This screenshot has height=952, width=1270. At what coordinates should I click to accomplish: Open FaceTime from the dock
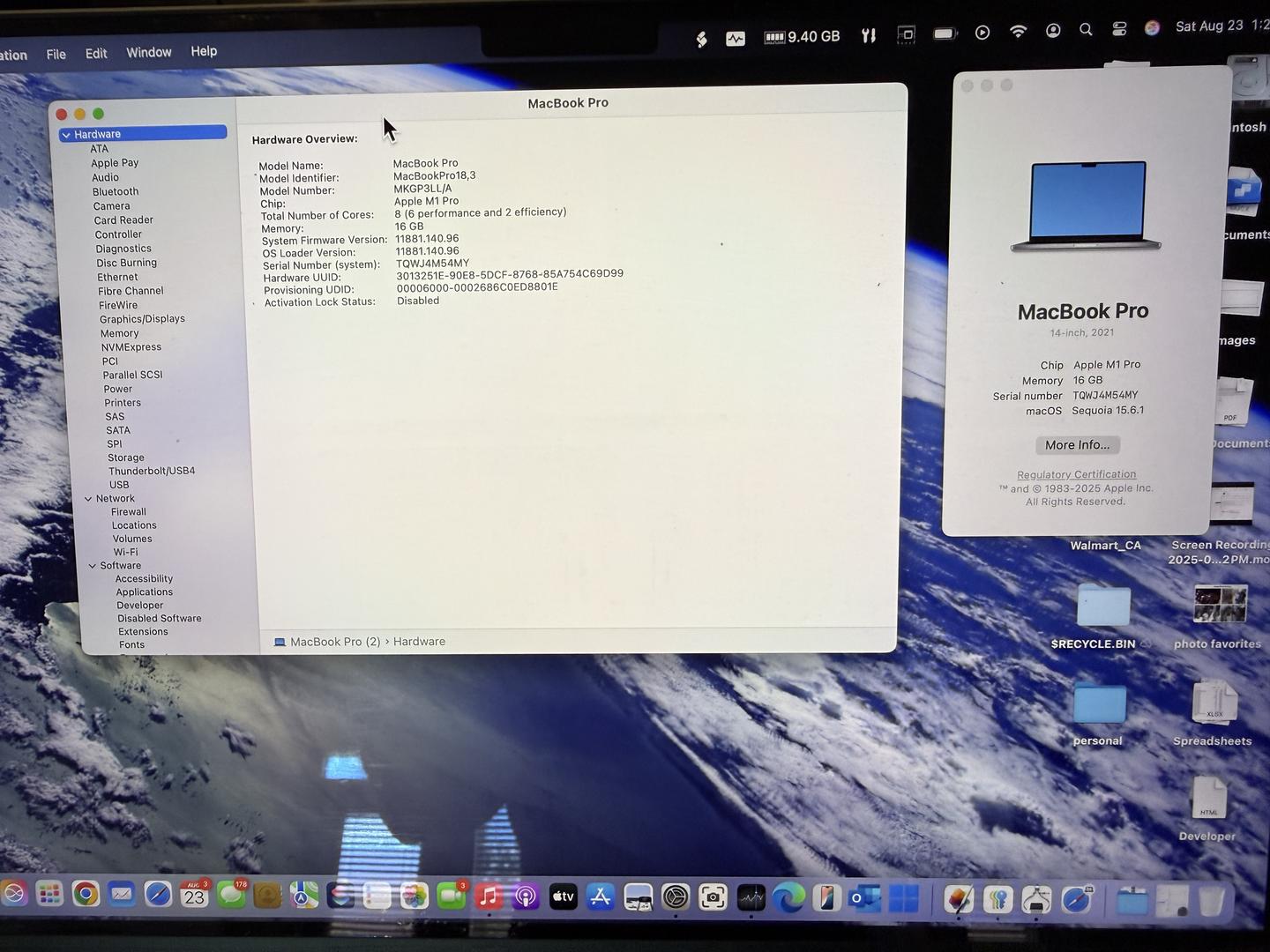coord(451,896)
